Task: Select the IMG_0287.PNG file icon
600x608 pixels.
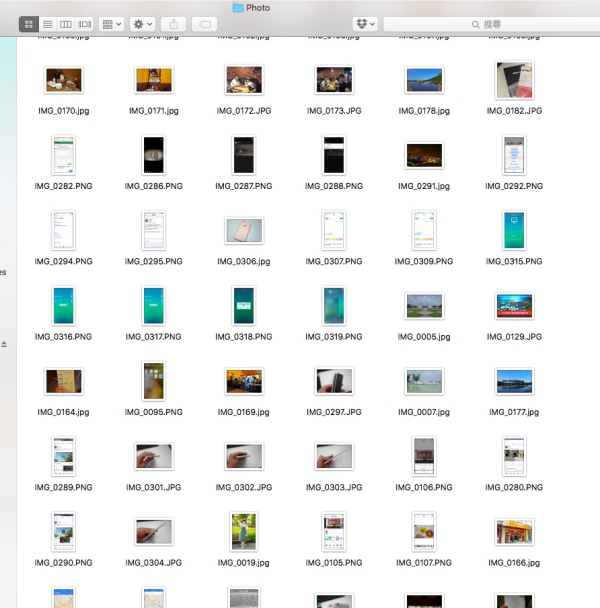Action: click(x=244, y=155)
